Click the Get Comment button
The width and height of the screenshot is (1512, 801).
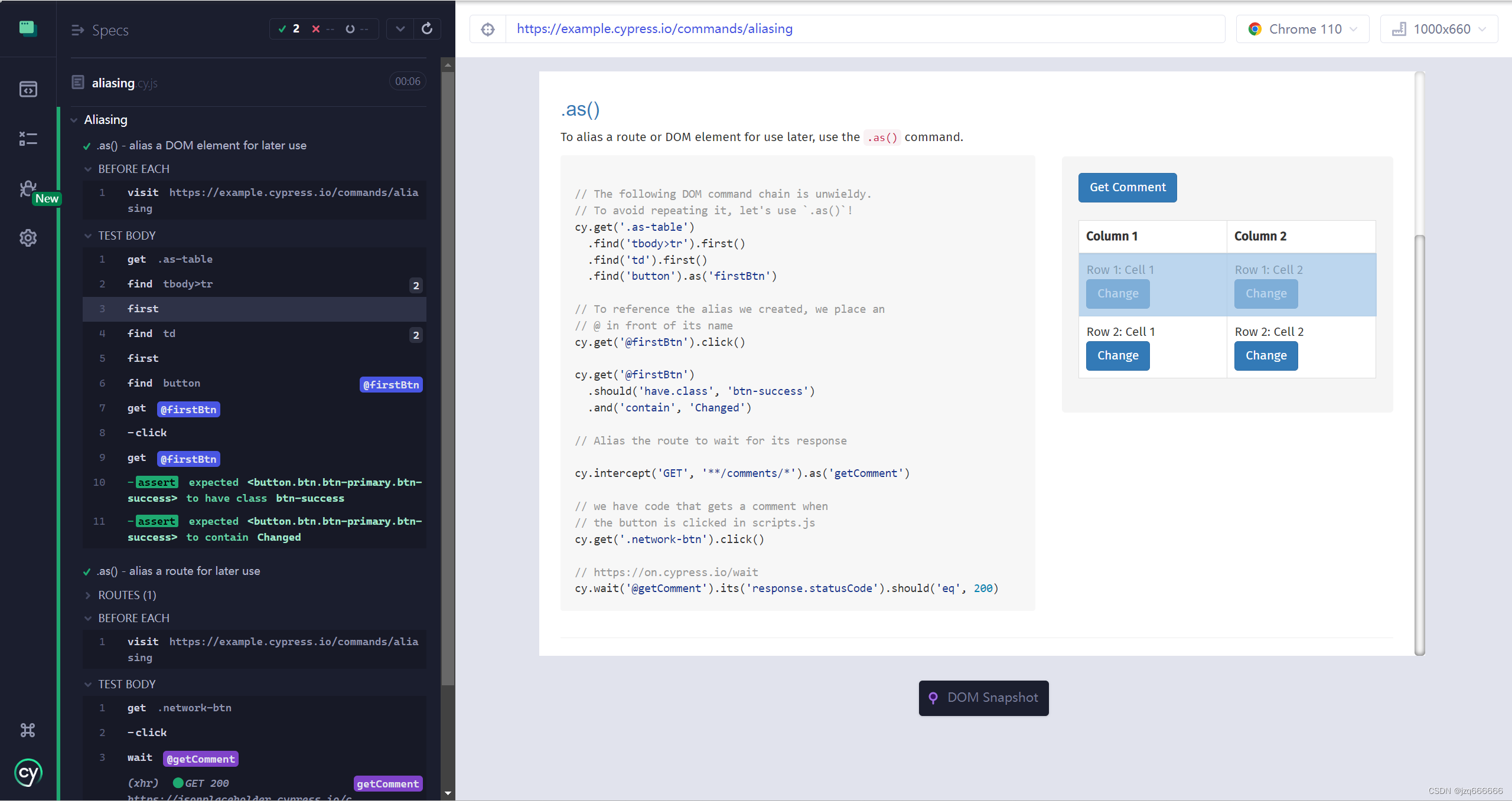pos(1127,187)
